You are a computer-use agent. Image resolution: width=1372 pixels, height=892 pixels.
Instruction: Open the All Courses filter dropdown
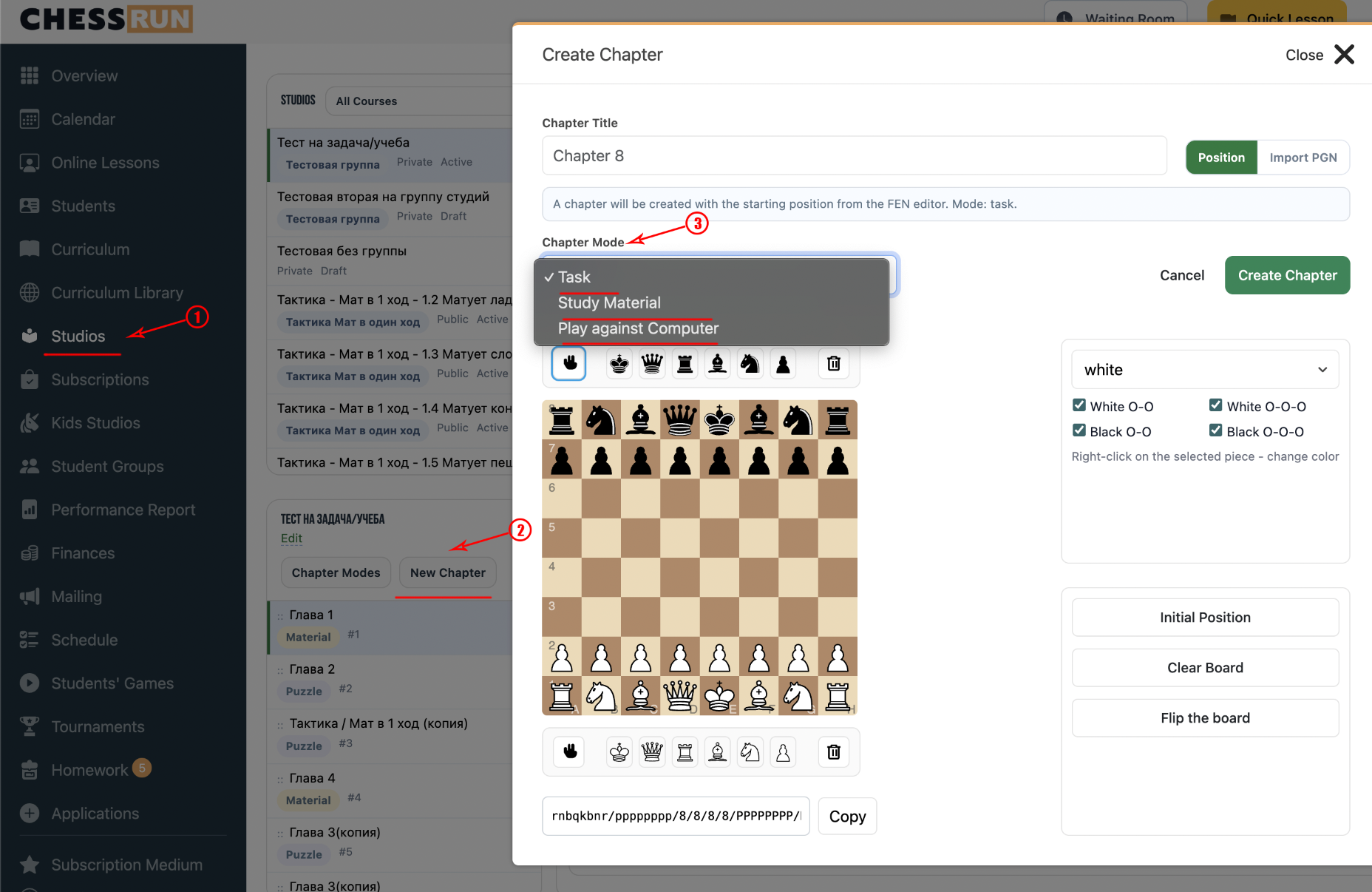pyautogui.click(x=419, y=101)
